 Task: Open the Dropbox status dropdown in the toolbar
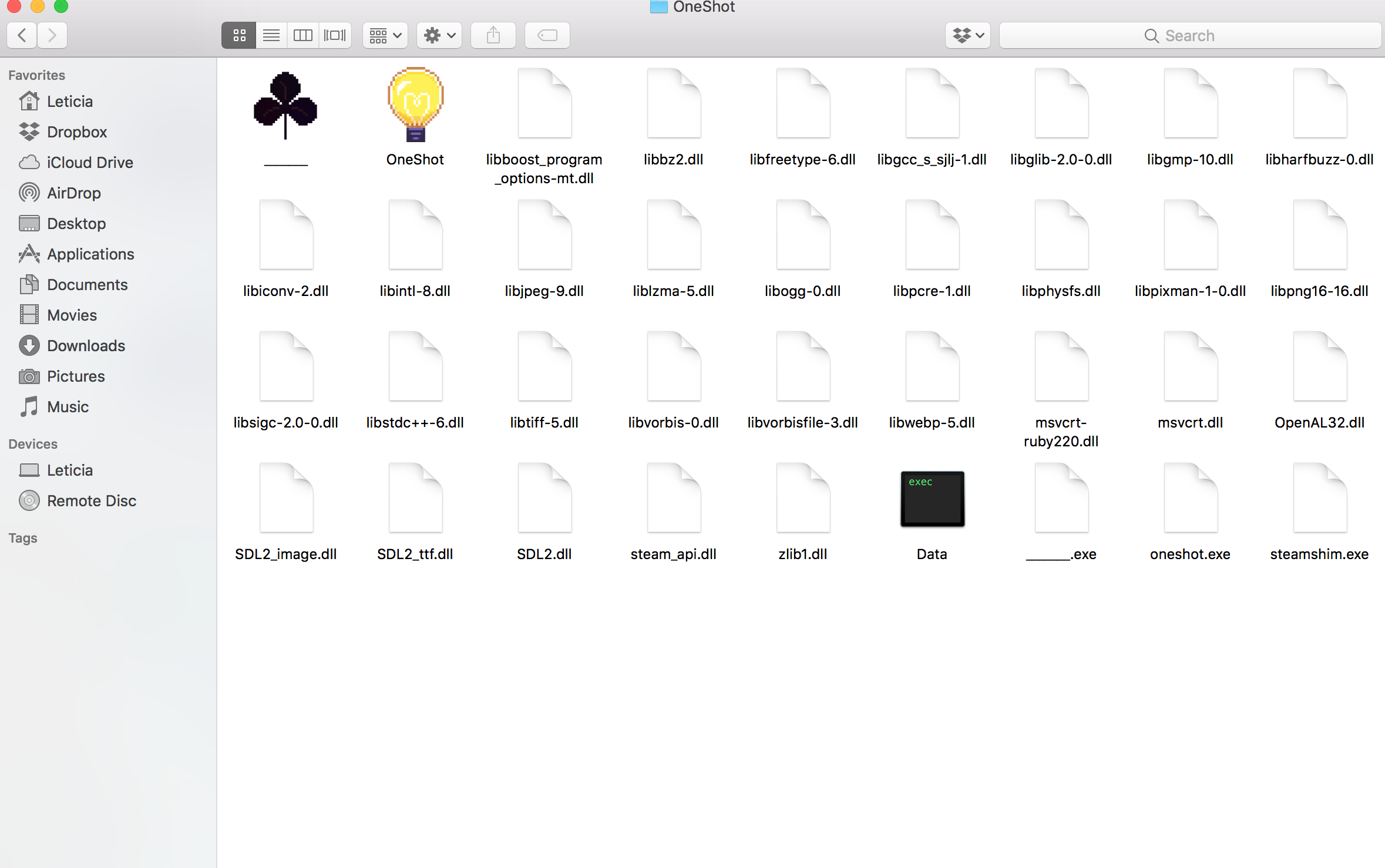coord(967,35)
